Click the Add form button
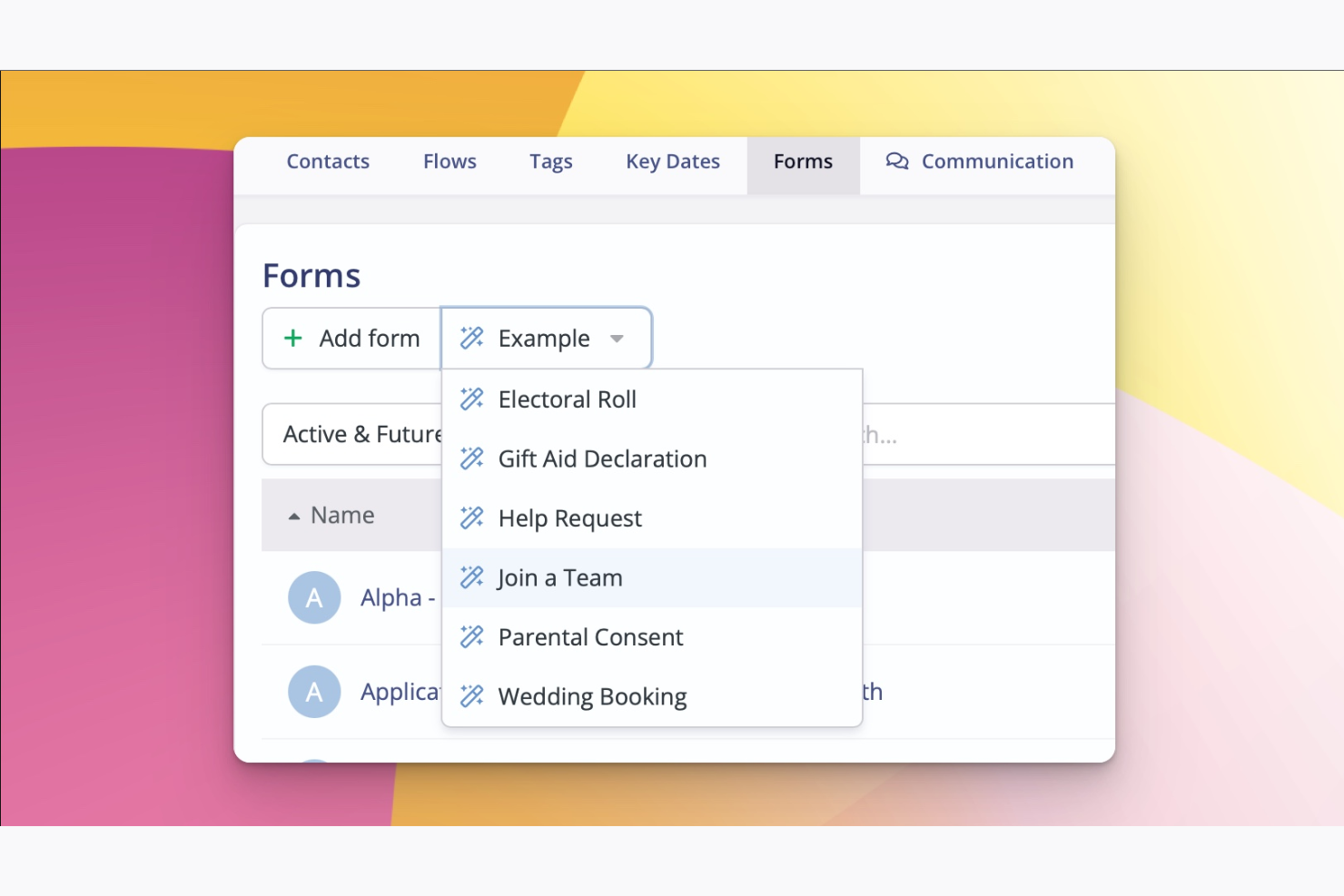The width and height of the screenshot is (1344, 896). tap(351, 339)
